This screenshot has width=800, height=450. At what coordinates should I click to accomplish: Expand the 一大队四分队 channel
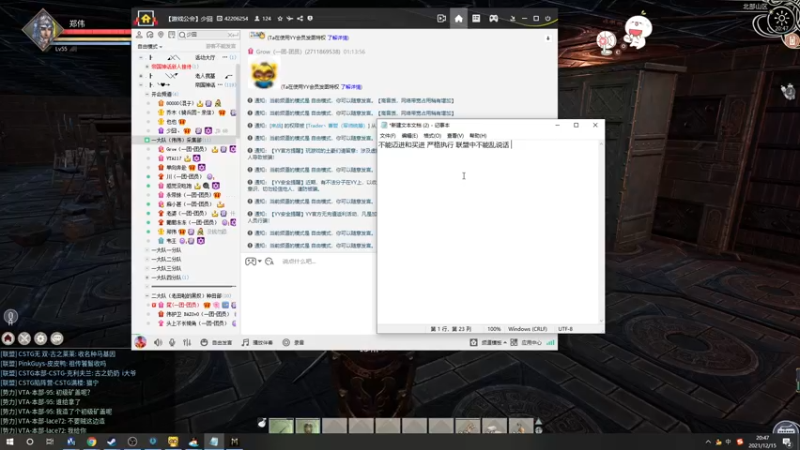(147, 278)
